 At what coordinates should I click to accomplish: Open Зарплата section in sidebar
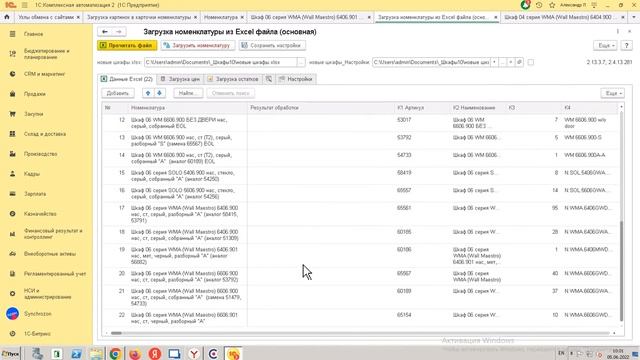35,194
